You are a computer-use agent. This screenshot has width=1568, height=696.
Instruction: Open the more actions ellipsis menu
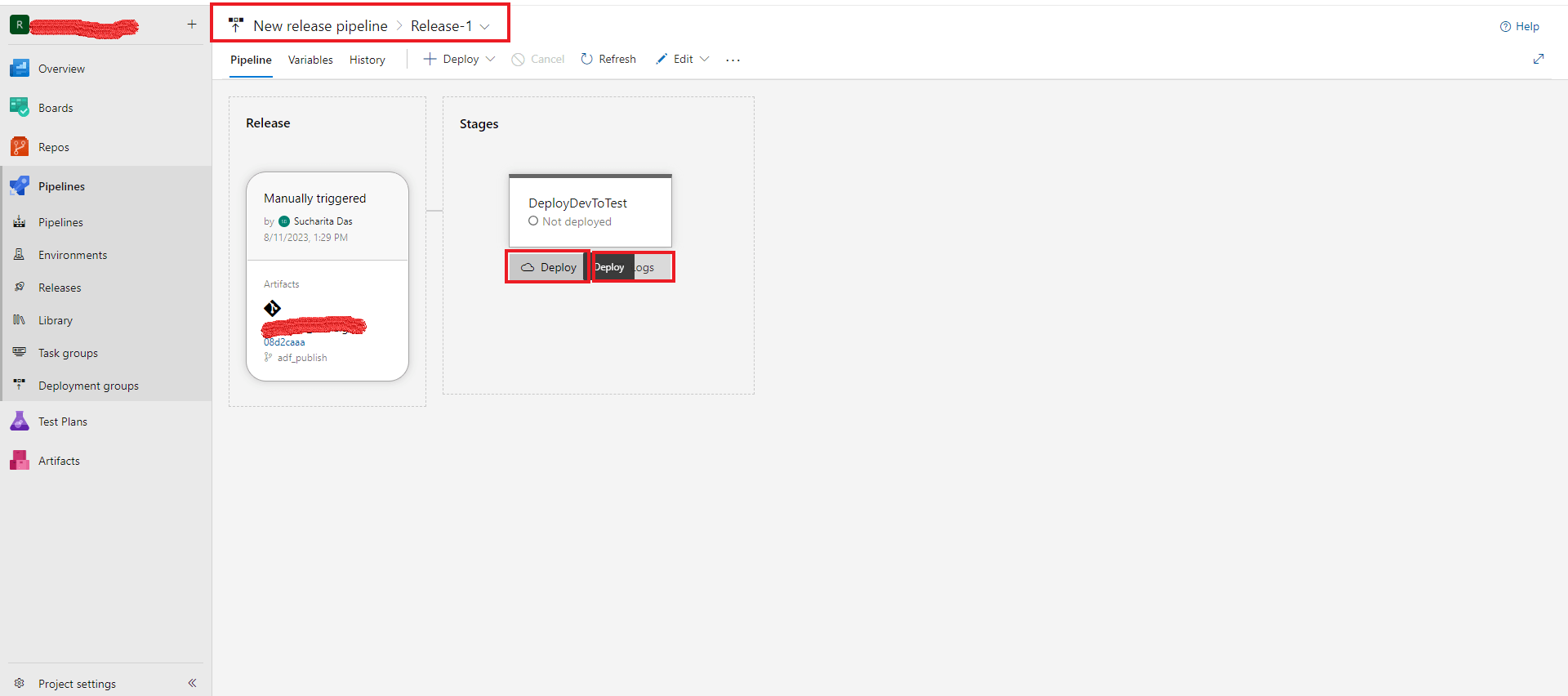point(733,60)
